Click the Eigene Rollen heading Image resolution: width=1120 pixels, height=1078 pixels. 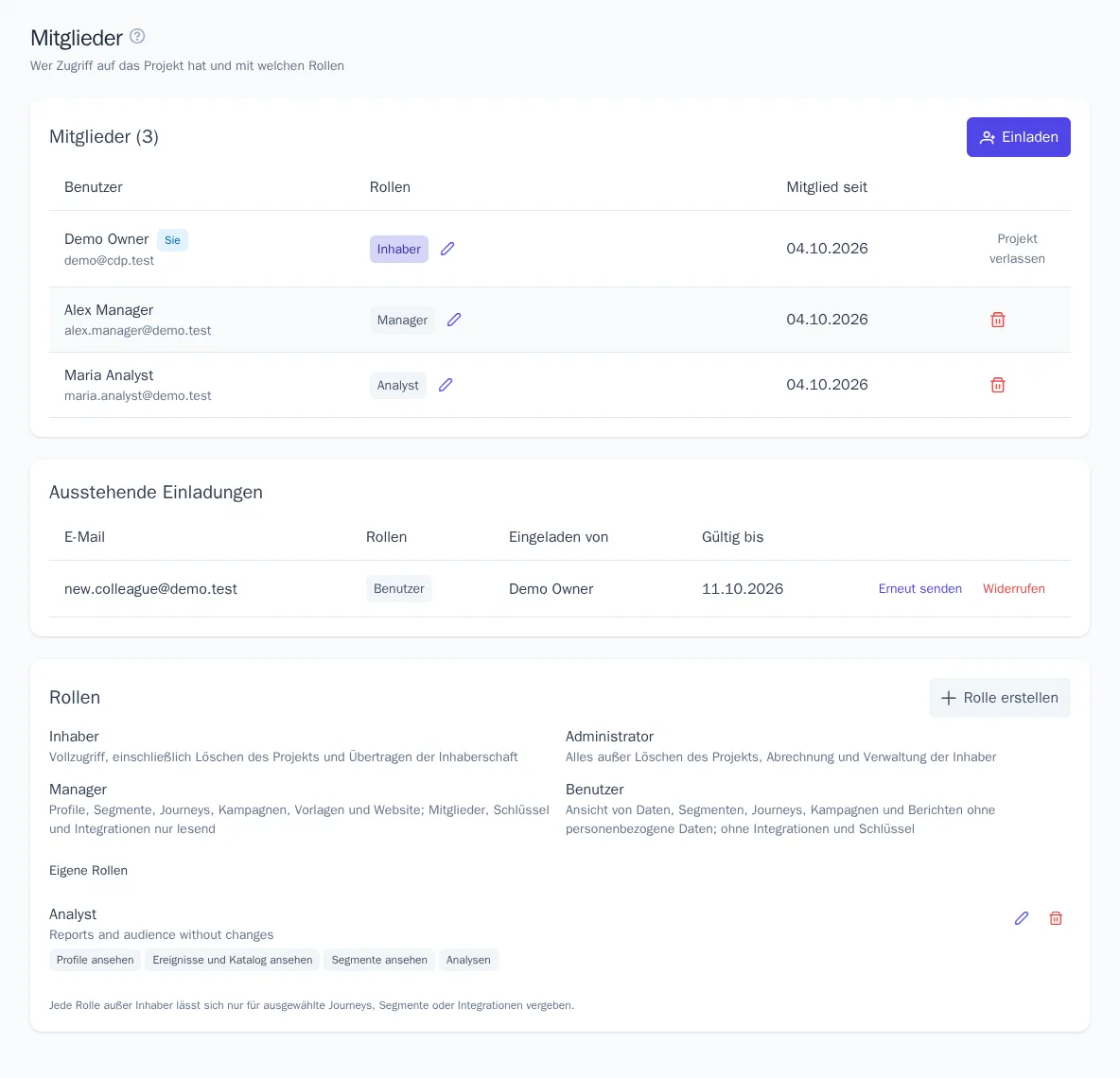tap(88, 870)
